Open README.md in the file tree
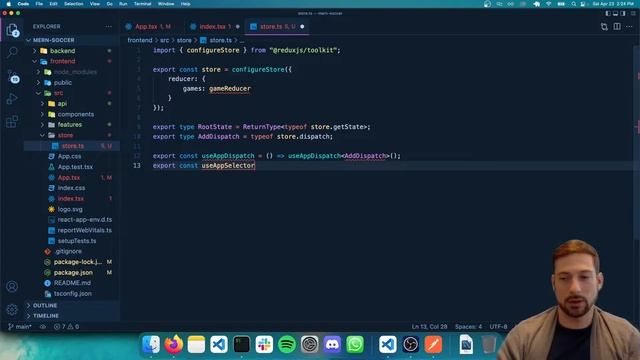640x360 pixels. click(x=72, y=283)
